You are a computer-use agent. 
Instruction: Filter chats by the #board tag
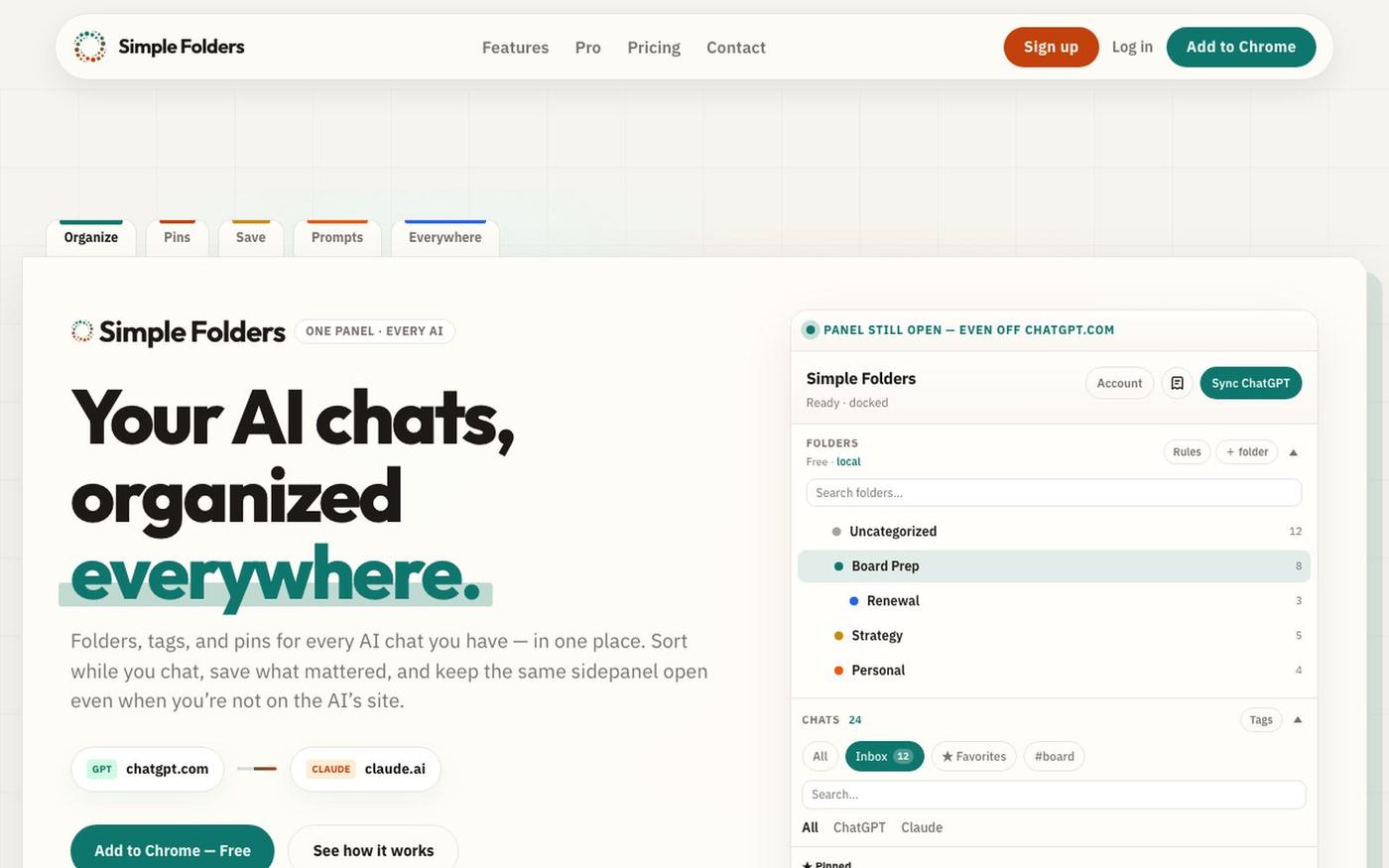click(1054, 757)
